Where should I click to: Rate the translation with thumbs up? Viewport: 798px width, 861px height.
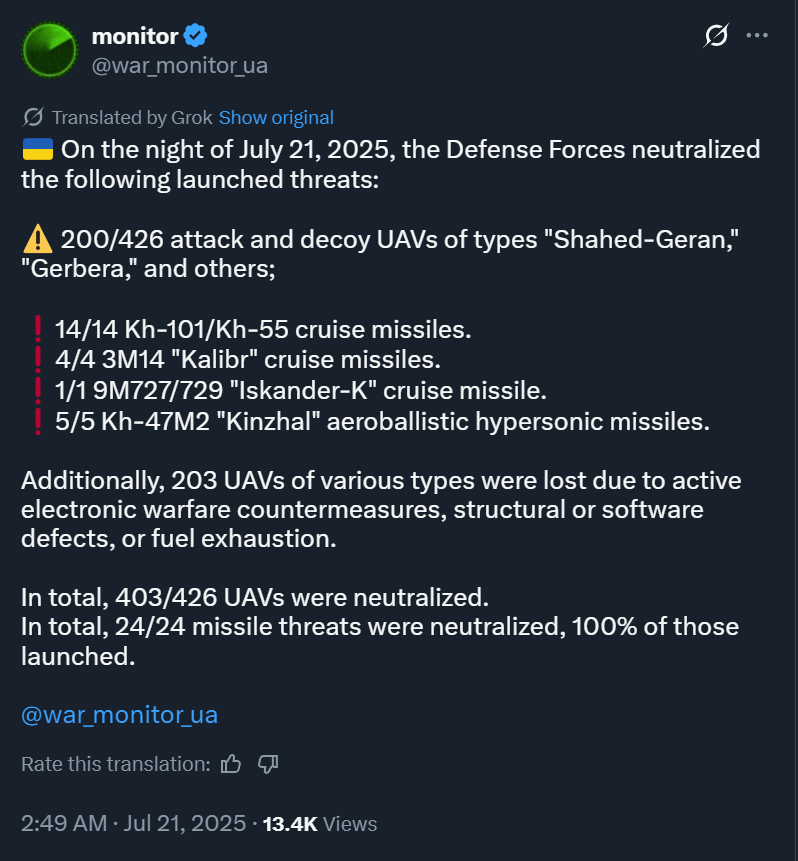(231, 764)
